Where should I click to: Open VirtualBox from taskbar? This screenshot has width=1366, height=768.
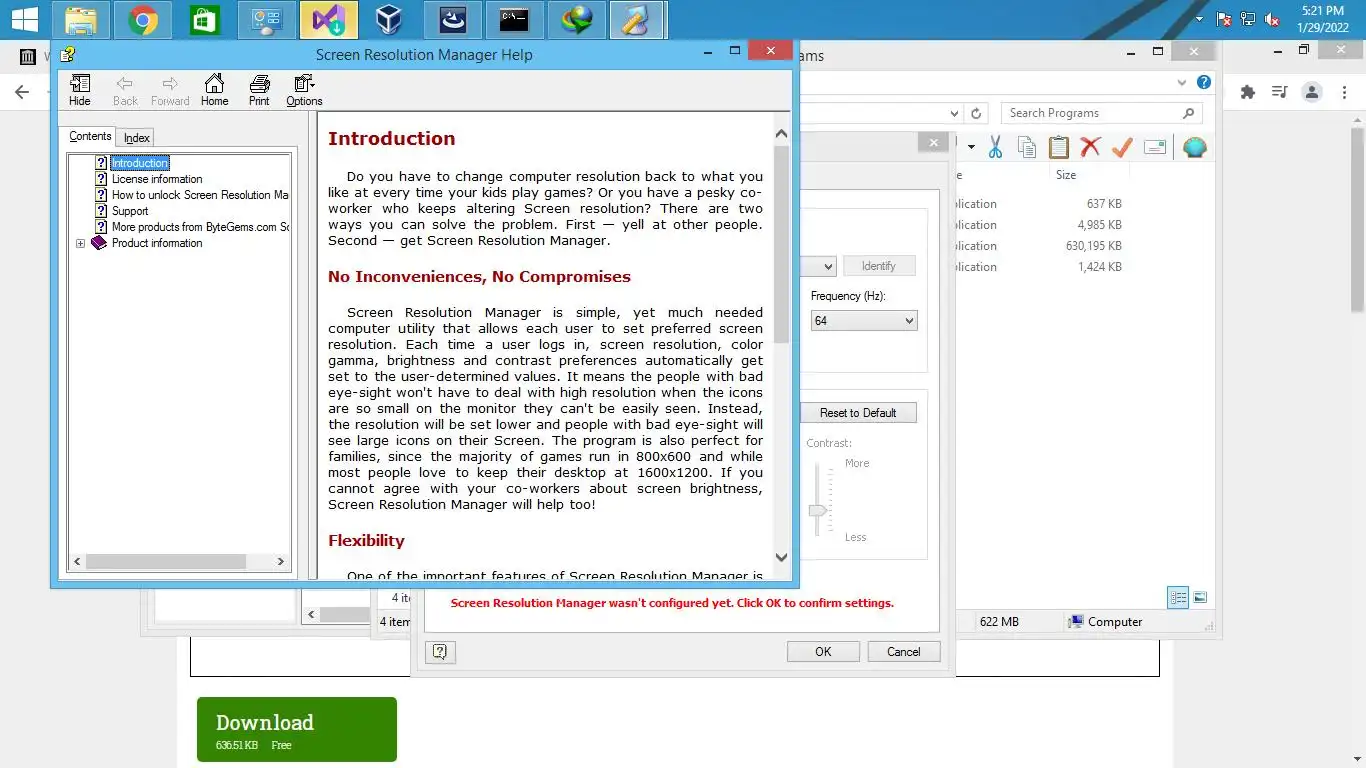coord(390,20)
